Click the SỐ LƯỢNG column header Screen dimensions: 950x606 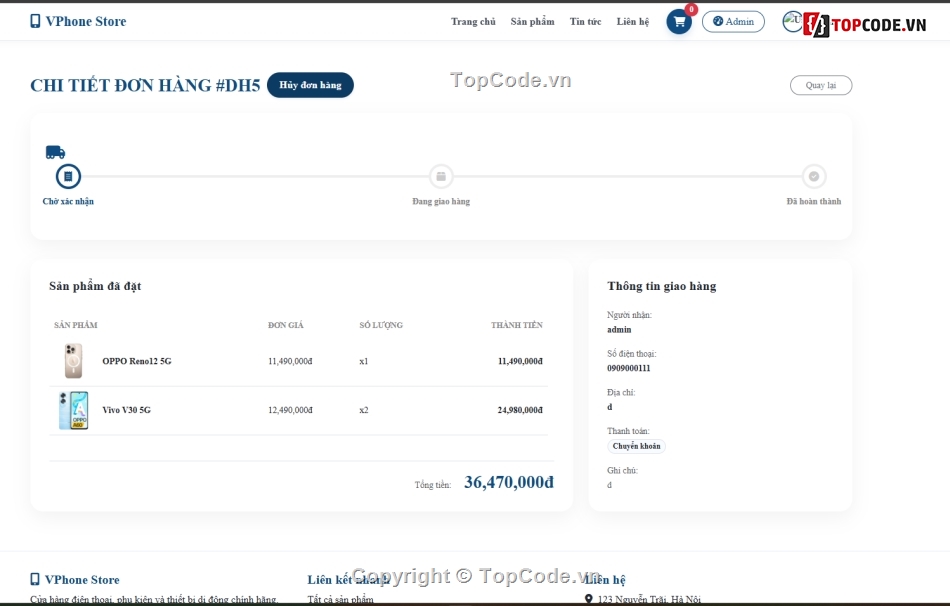(381, 325)
